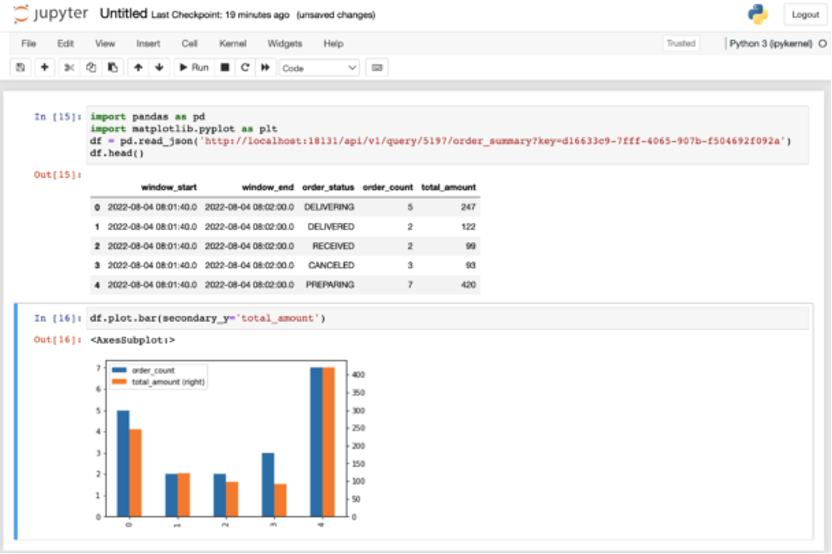The width and height of the screenshot is (832, 554).
Task: Move selected cell up arrow
Action: [138, 67]
